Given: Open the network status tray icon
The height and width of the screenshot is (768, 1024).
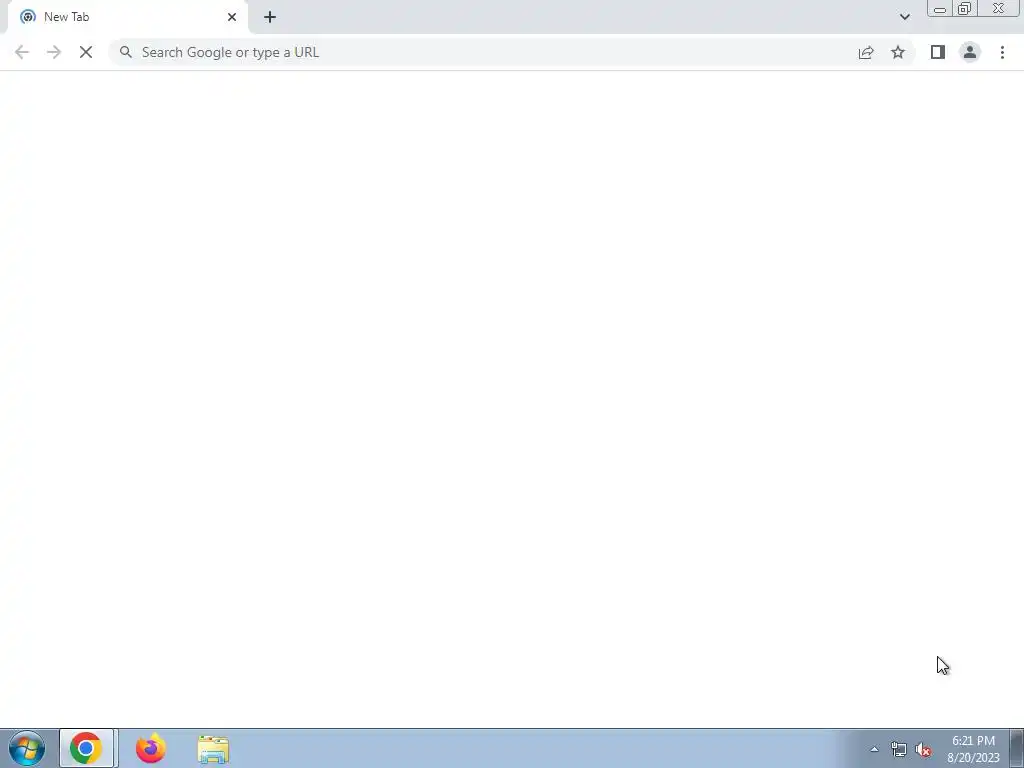Looking at the screenshot, I should pos(899,750).
